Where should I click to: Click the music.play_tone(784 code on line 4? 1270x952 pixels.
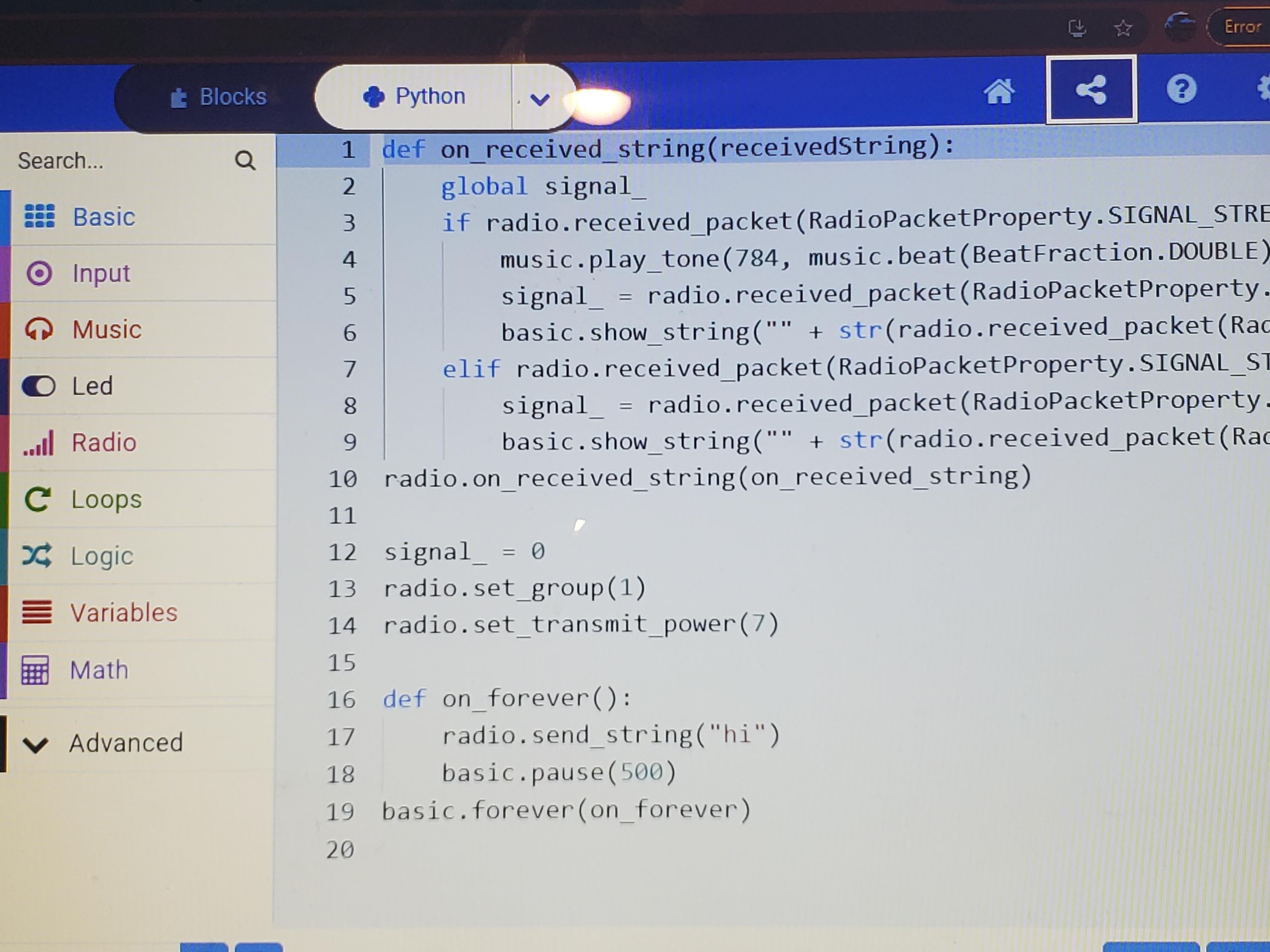640,259
